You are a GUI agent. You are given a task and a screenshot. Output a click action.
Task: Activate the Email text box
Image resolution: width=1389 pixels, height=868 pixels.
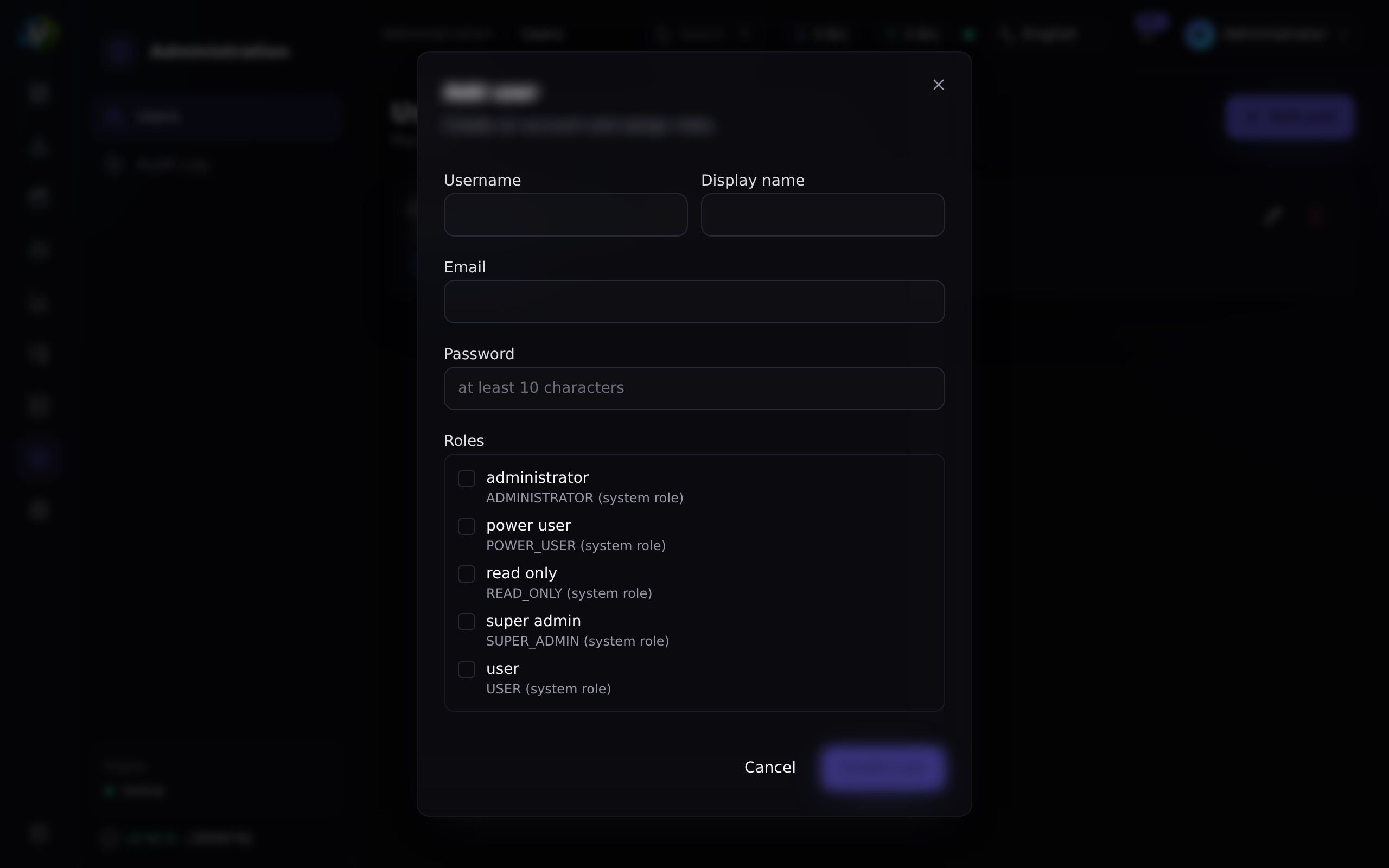(x=694, y=302)
